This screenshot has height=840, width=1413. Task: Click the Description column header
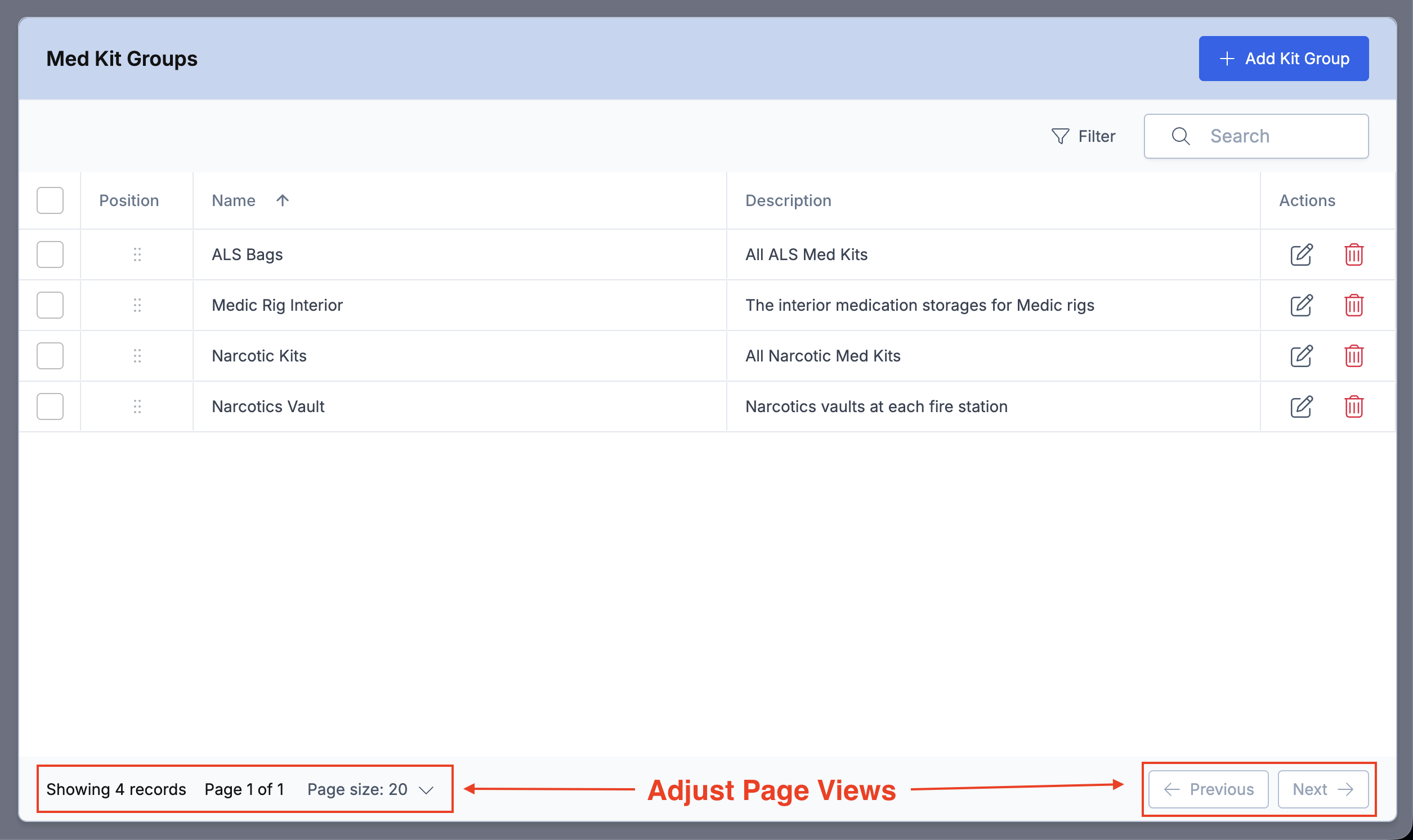[x=788, y=200]
